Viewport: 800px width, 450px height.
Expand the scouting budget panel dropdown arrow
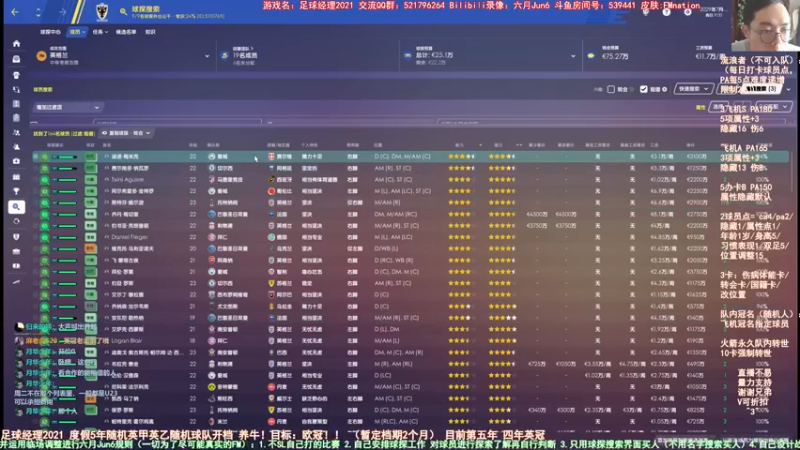(573, 56)
